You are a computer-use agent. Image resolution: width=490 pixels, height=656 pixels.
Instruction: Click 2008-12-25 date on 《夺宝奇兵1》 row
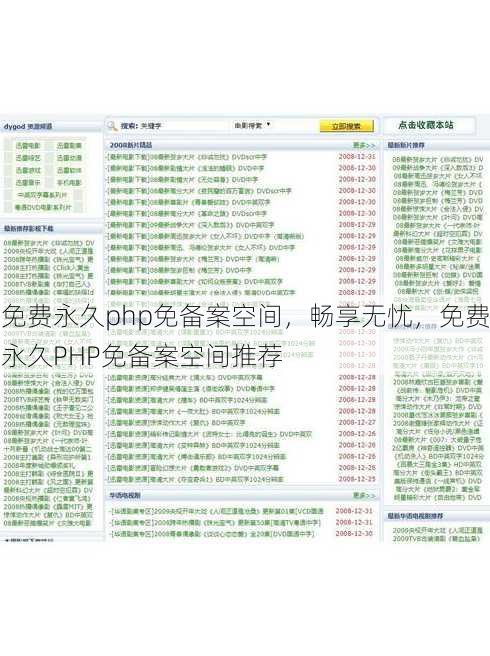pyautogui.click(x=357, y=479)
